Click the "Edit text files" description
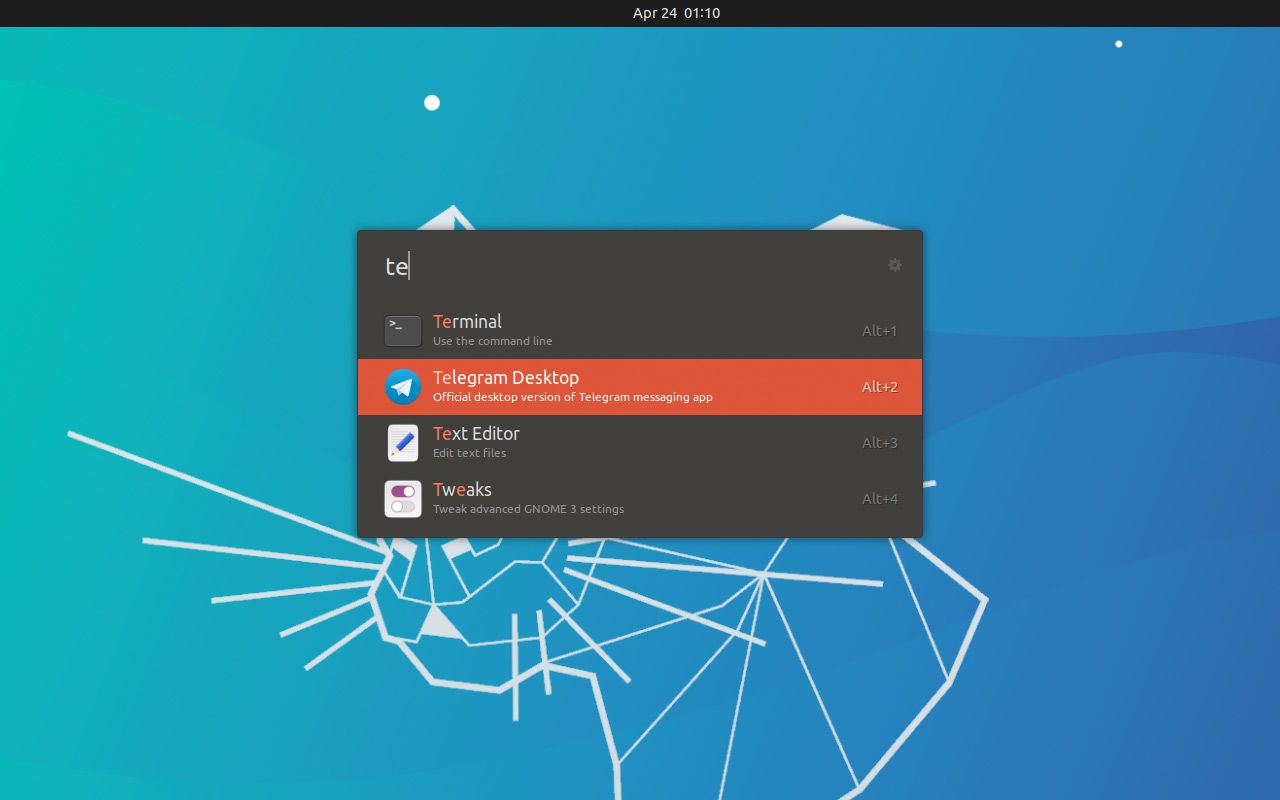The width and height of the screenshot is (1280, 800). tap(469, 453)
